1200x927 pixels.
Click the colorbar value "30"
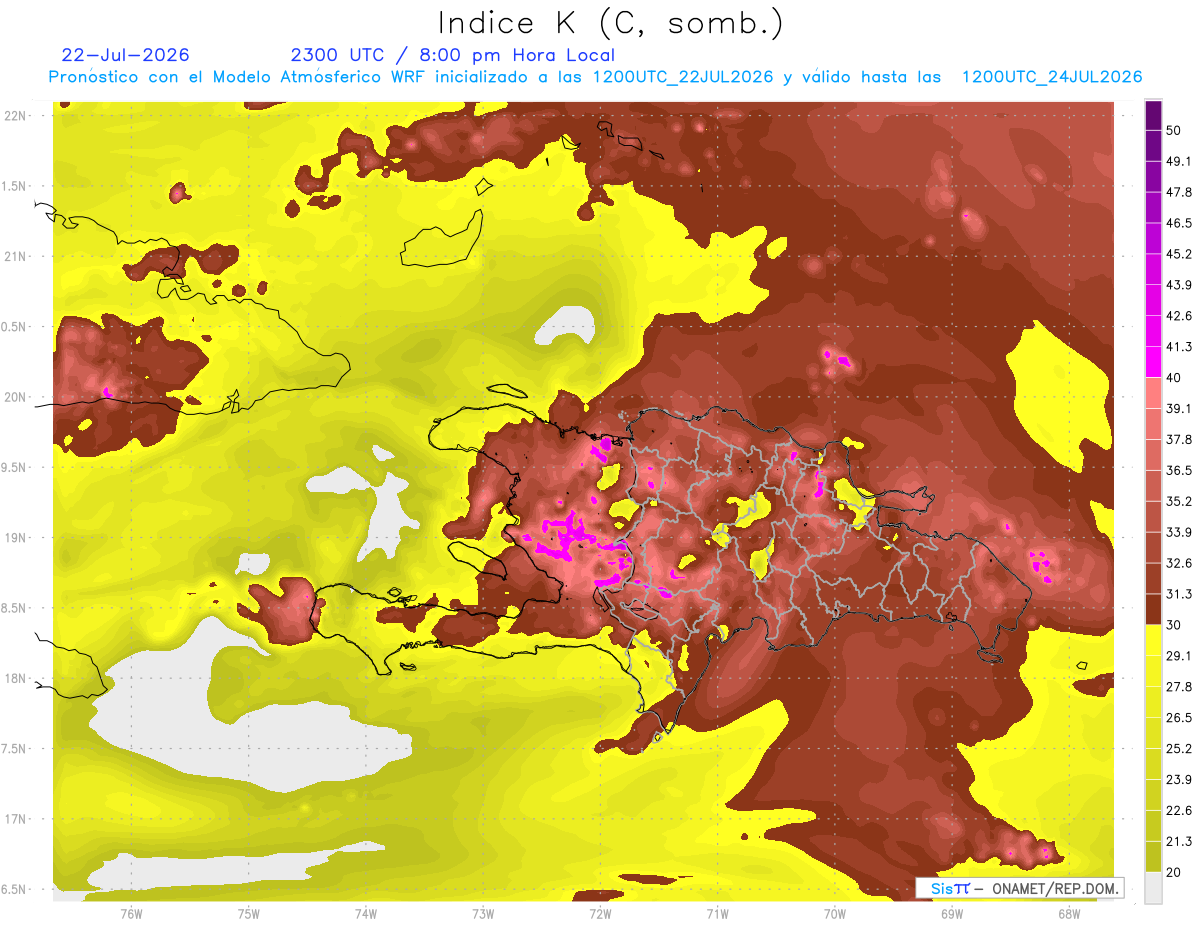coord(1173,624)
